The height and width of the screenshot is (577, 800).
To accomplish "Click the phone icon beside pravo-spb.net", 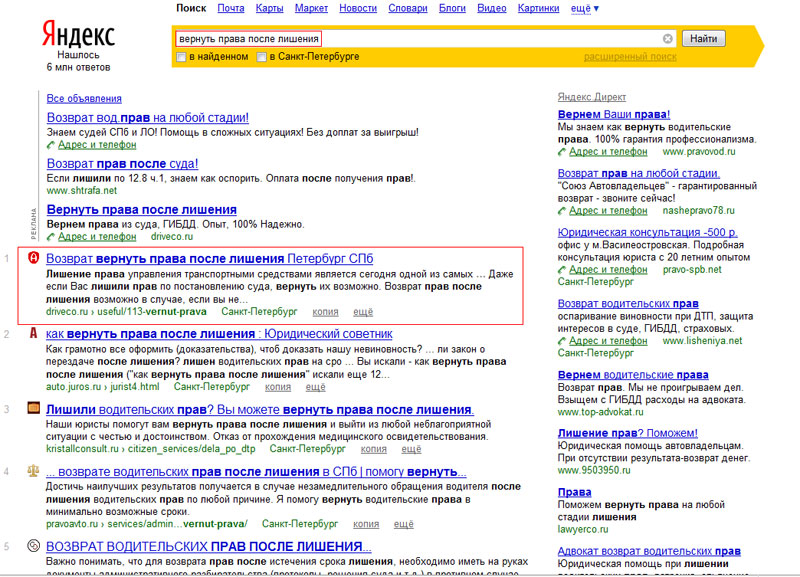I will tap(562, 270).
